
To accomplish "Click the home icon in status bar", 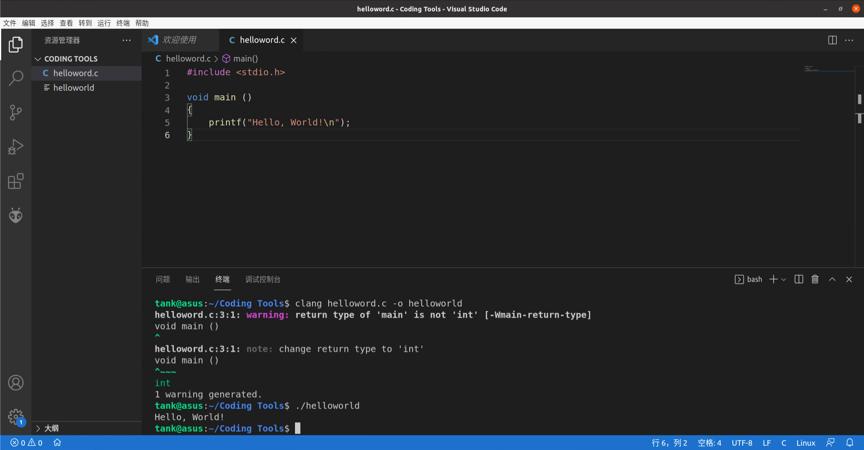I will 57,443.
